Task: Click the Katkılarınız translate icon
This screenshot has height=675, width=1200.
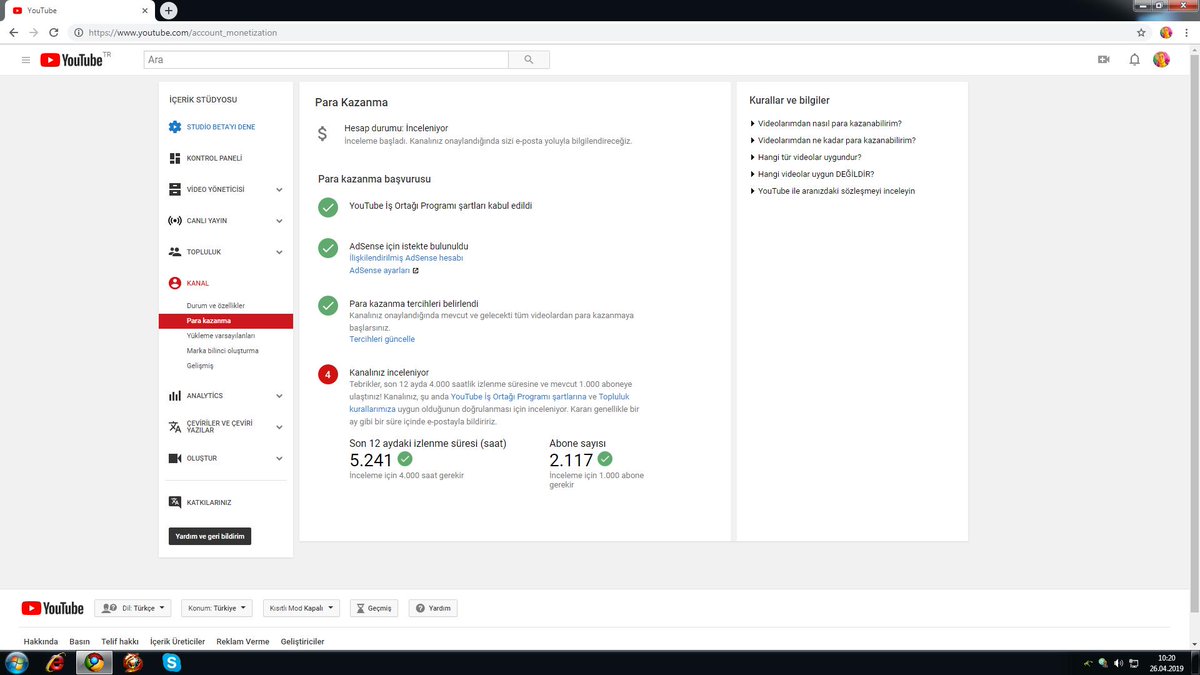Action: tap(175, 502)
